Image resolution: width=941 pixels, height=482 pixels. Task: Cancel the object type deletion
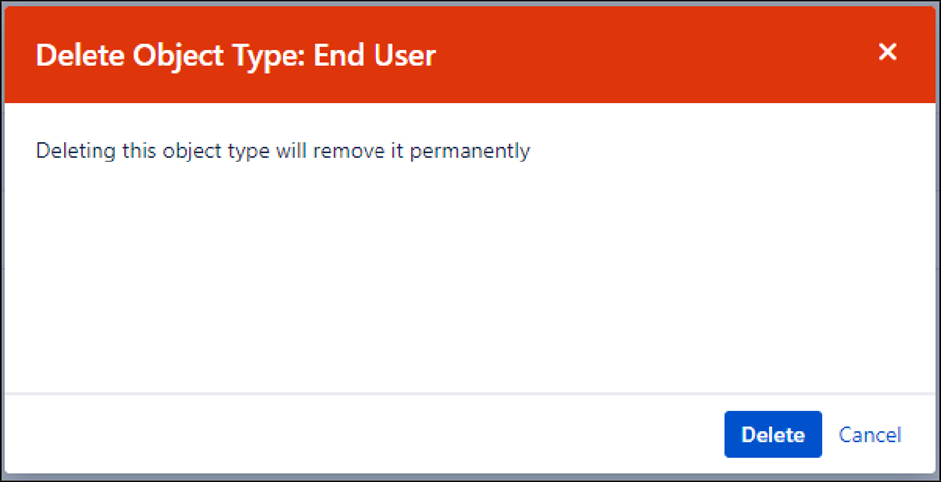click(870, 434)
